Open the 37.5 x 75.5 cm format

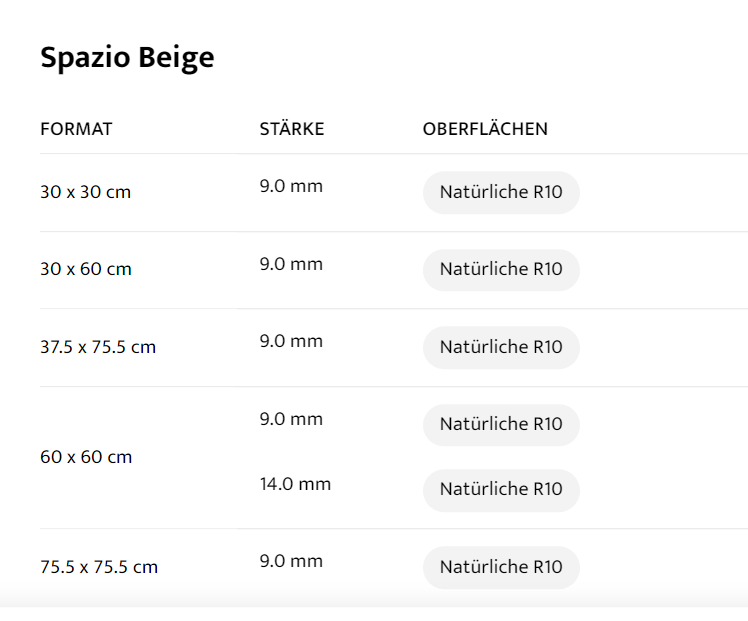tap(98, 347)
